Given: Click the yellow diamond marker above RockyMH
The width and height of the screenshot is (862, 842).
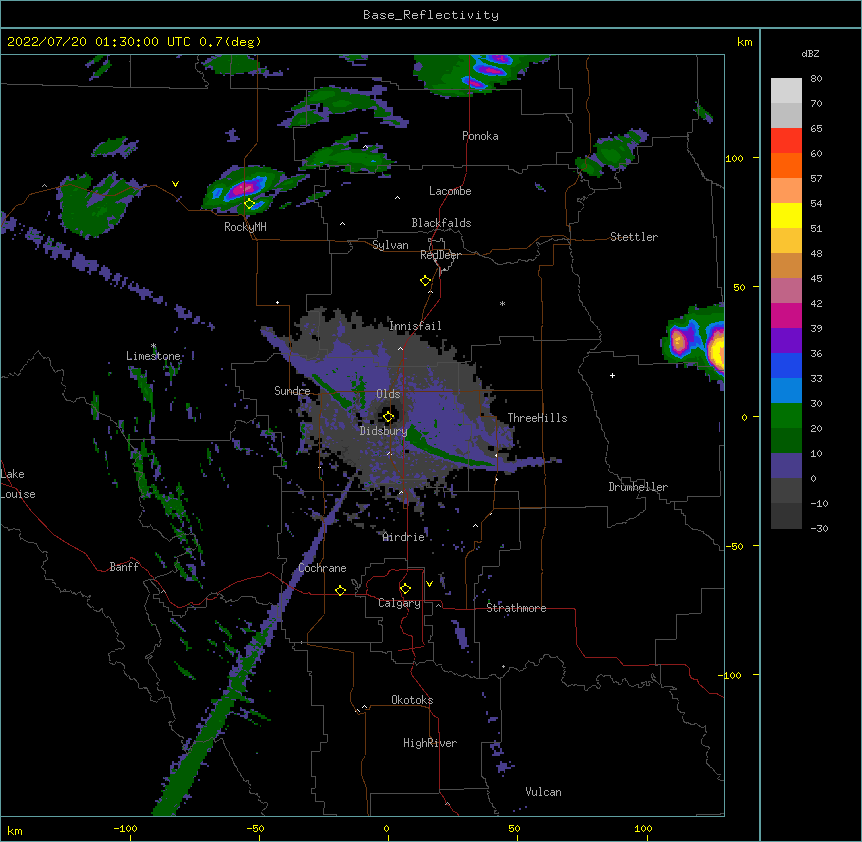Looking at the screenshot, I should point(250,204).
